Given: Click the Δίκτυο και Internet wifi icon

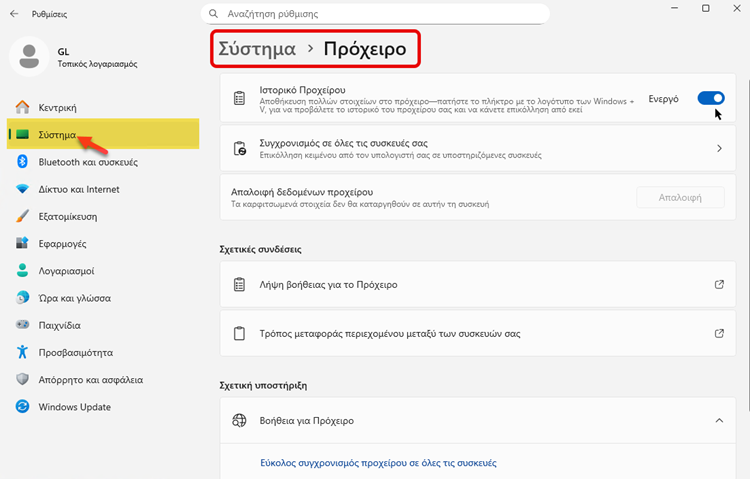Looking at the screenshot, I should [x=22, y=189].
